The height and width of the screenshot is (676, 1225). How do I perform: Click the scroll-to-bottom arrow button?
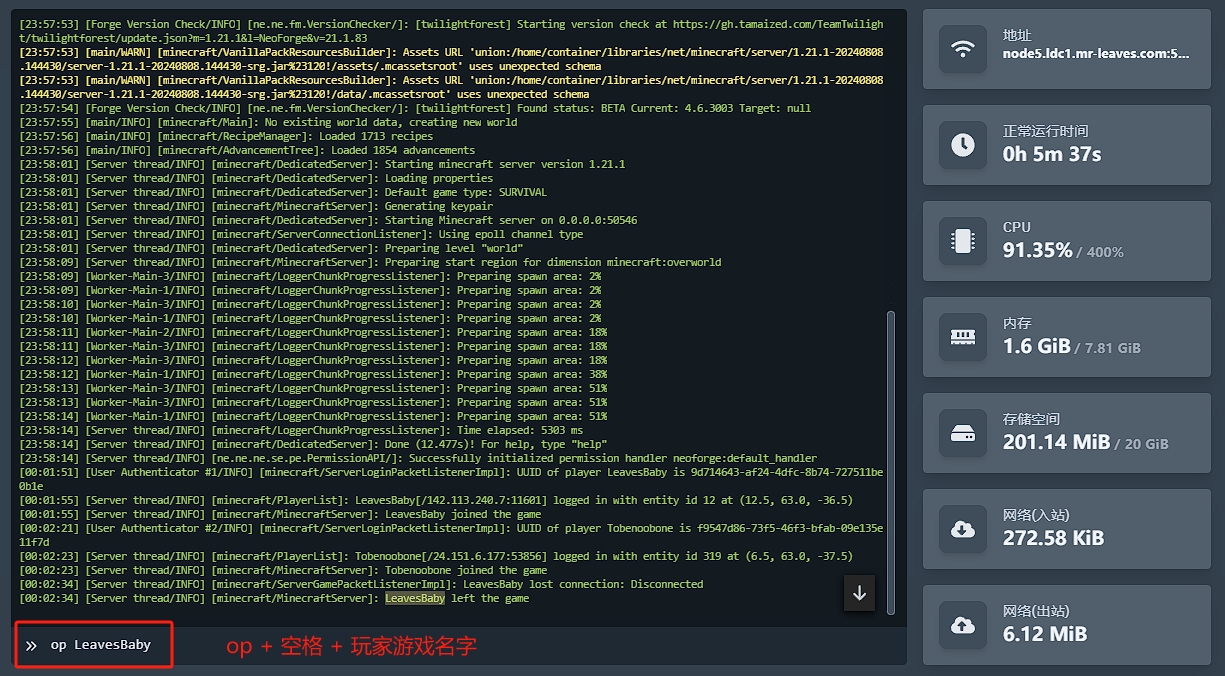pos(859,593)
